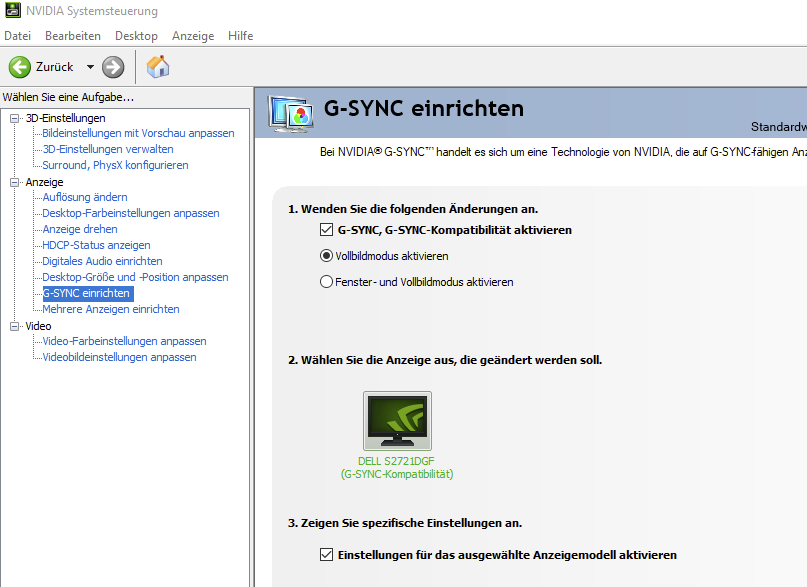Open Video-Farbeinstellungen anpassen

124,341
